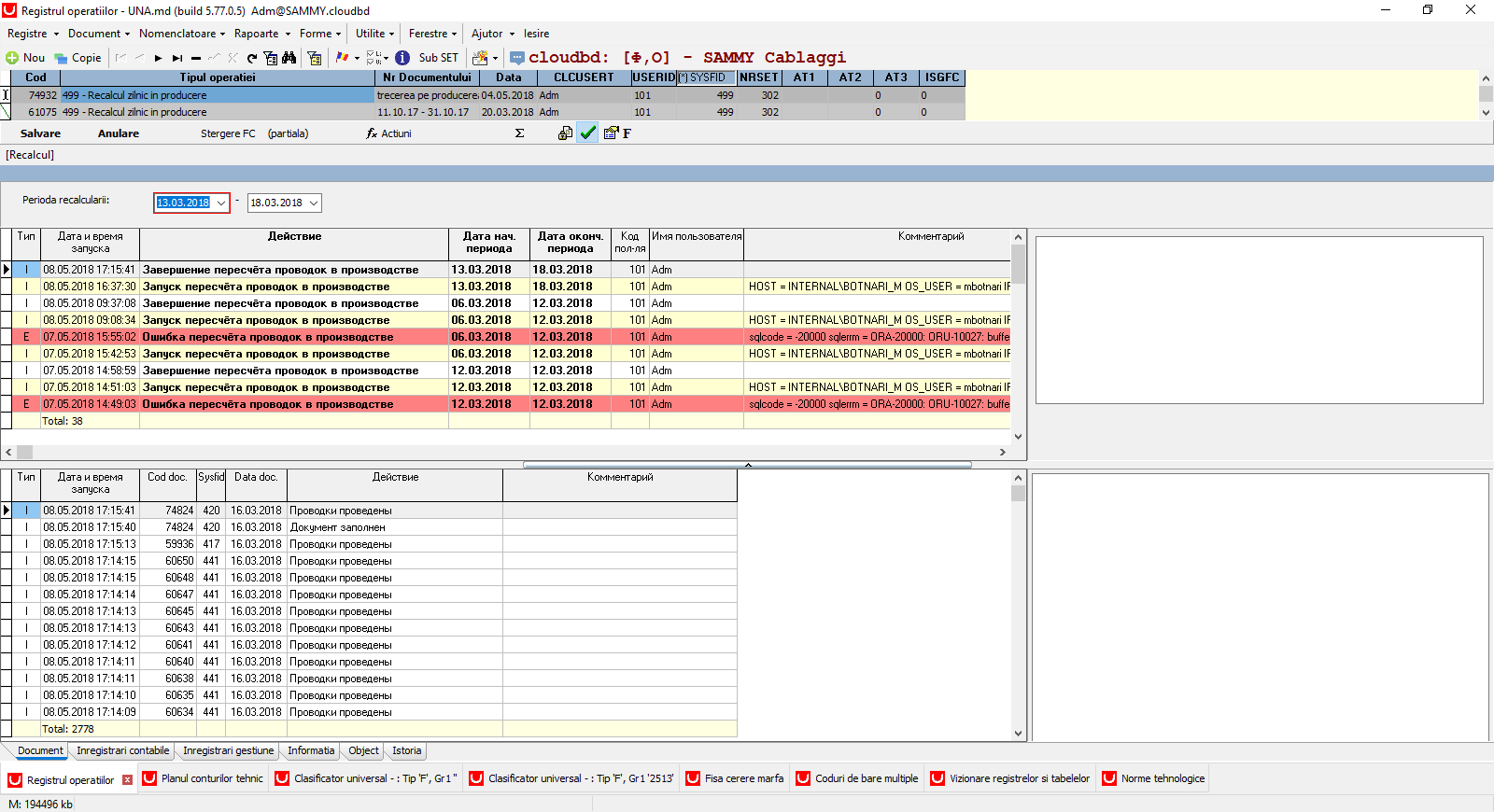
Task: Jump to last record arrow
Action: [x=177, y=58]
